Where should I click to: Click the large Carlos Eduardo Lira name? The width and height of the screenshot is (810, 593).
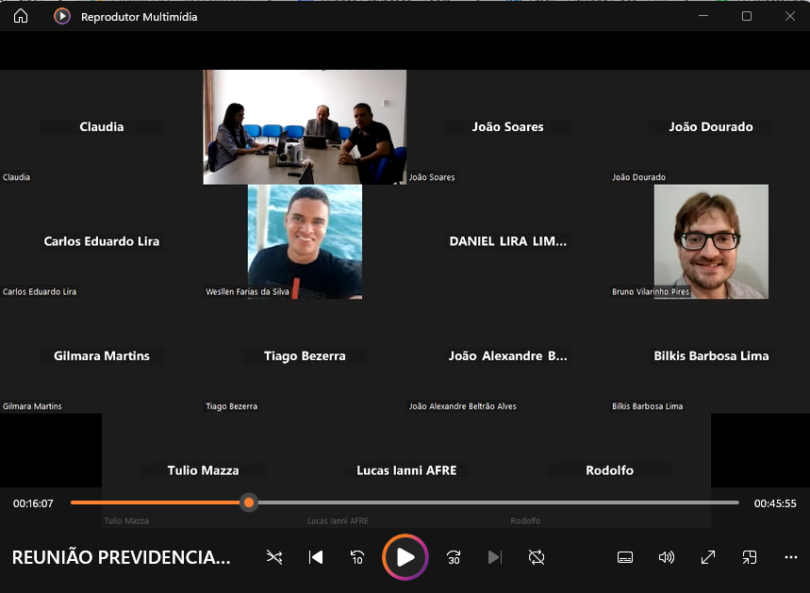(102, 242)
